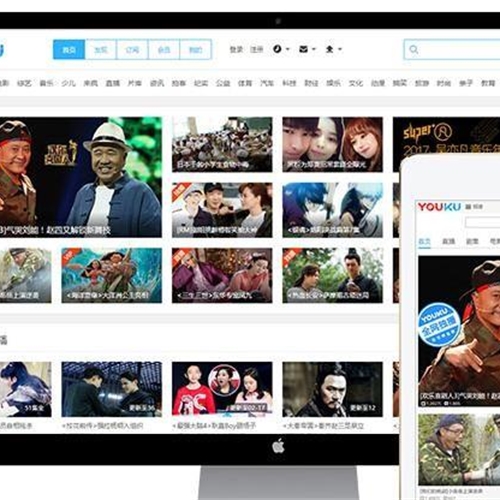
Task: Open the messages envelope icon
Action: point(303,49)
